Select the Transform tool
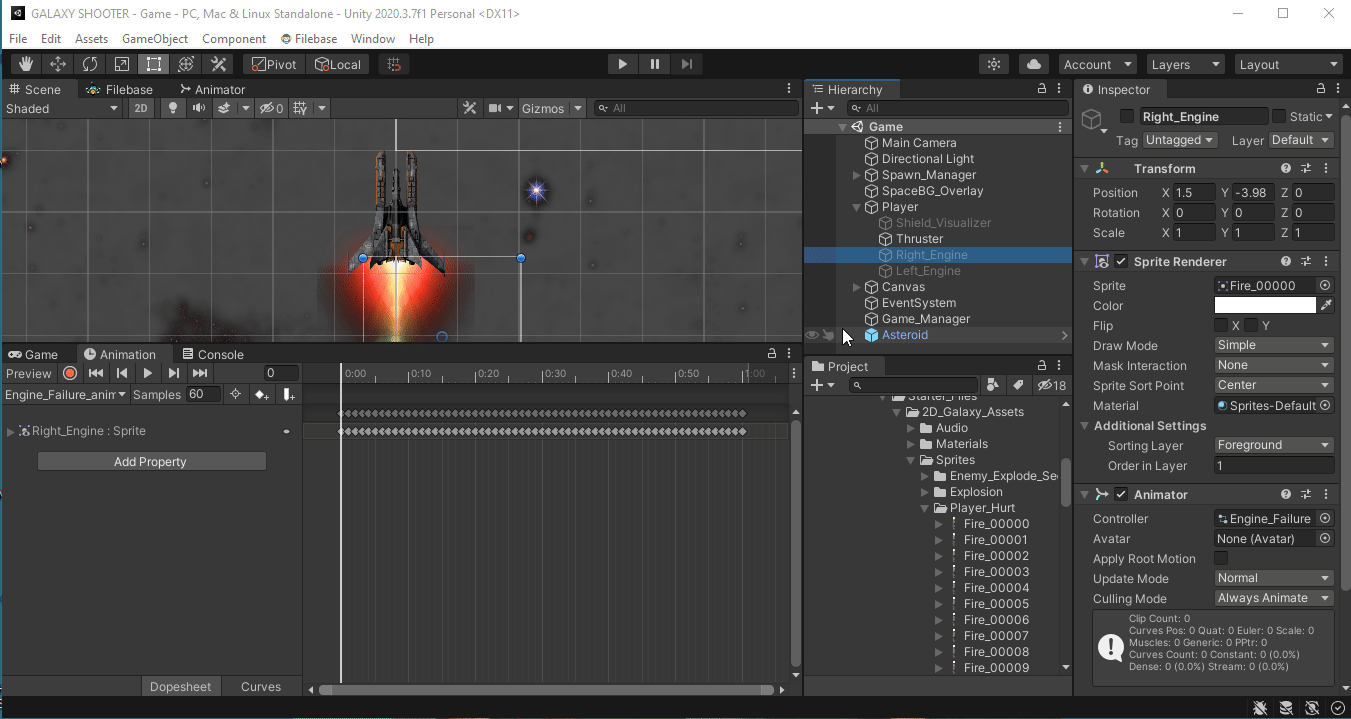 [x=186, y=64]
